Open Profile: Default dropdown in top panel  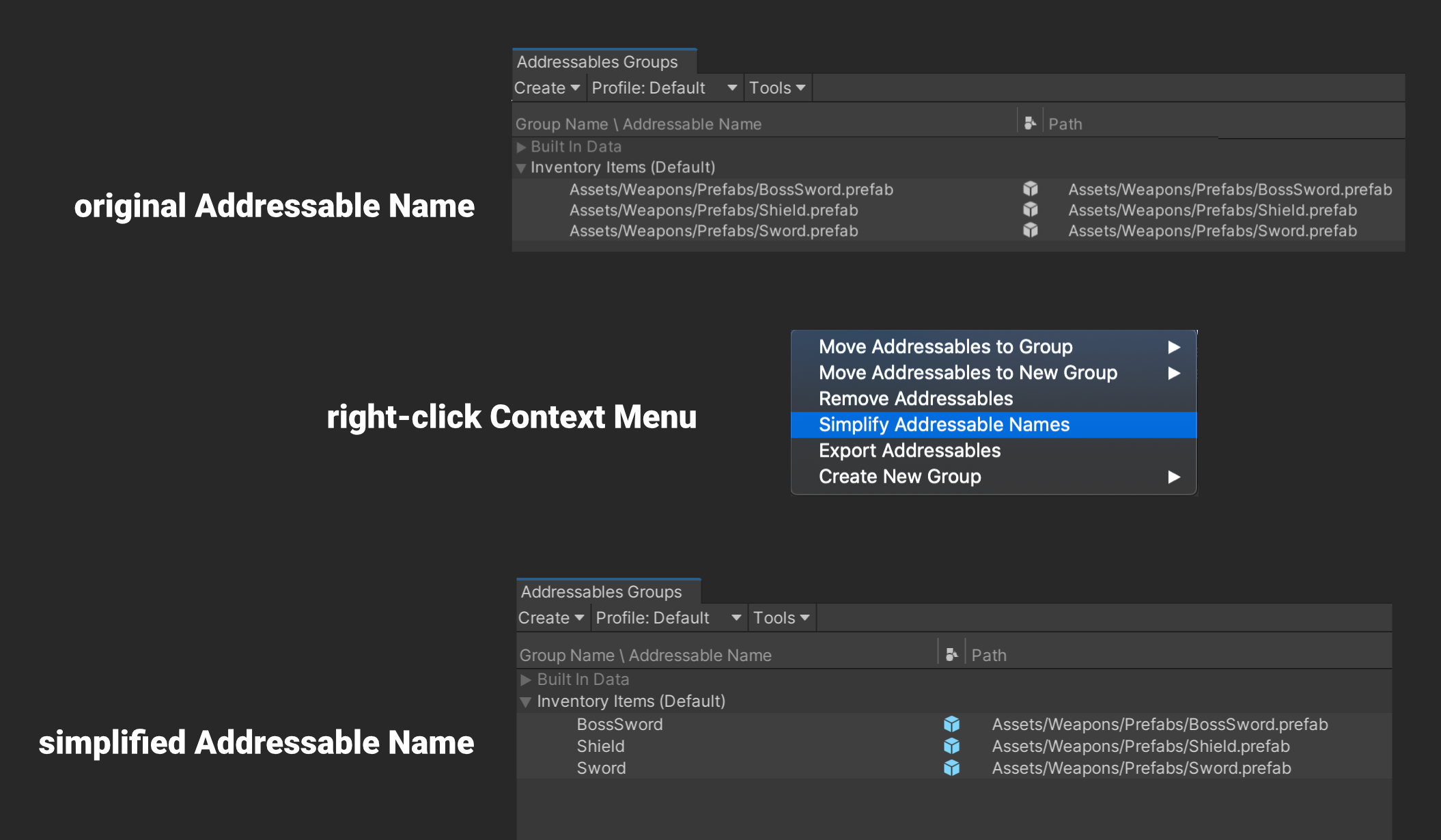pyautogui.click(x=663, y=88)
